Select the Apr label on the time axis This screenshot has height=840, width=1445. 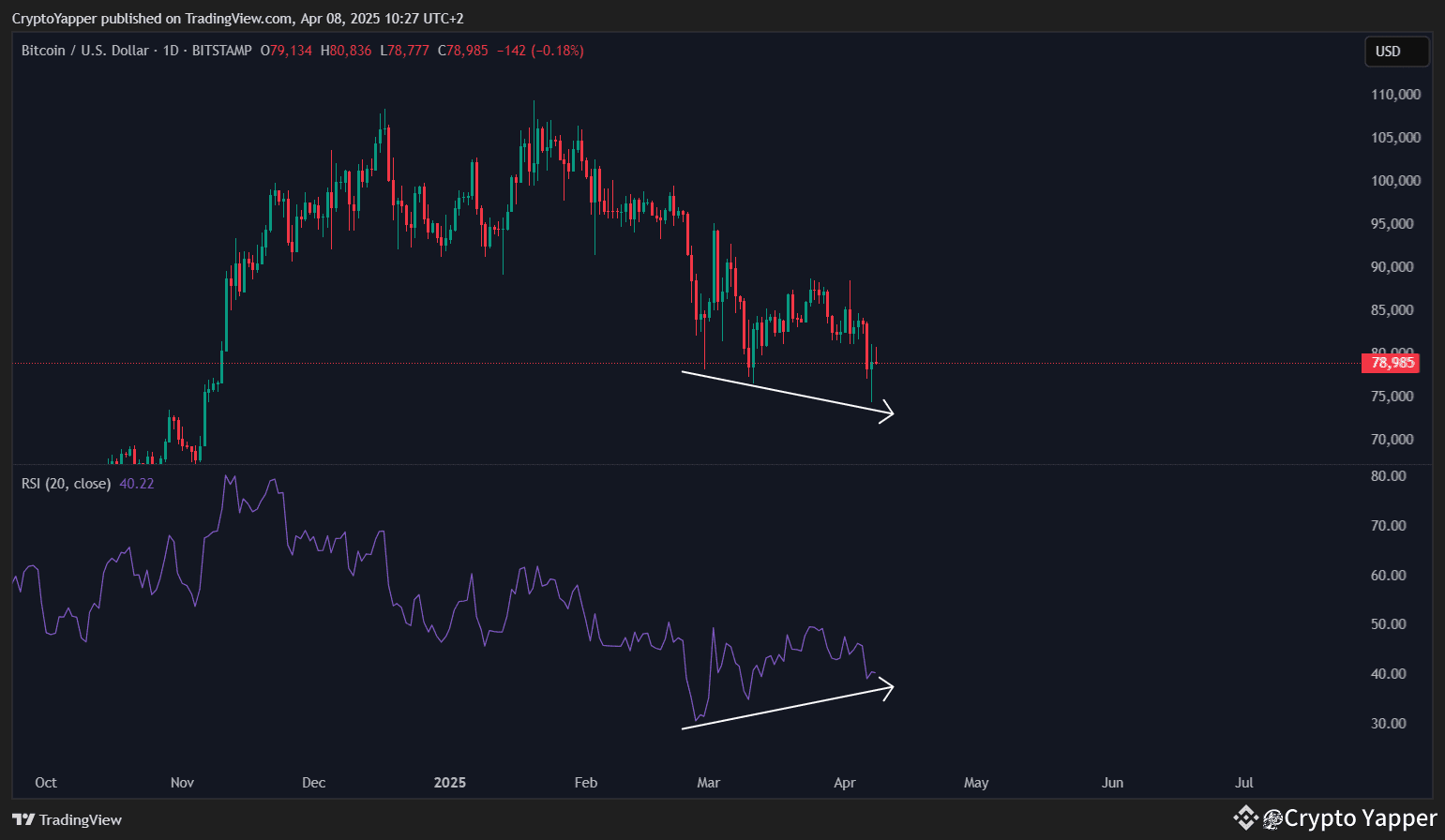tap(844, 782)
